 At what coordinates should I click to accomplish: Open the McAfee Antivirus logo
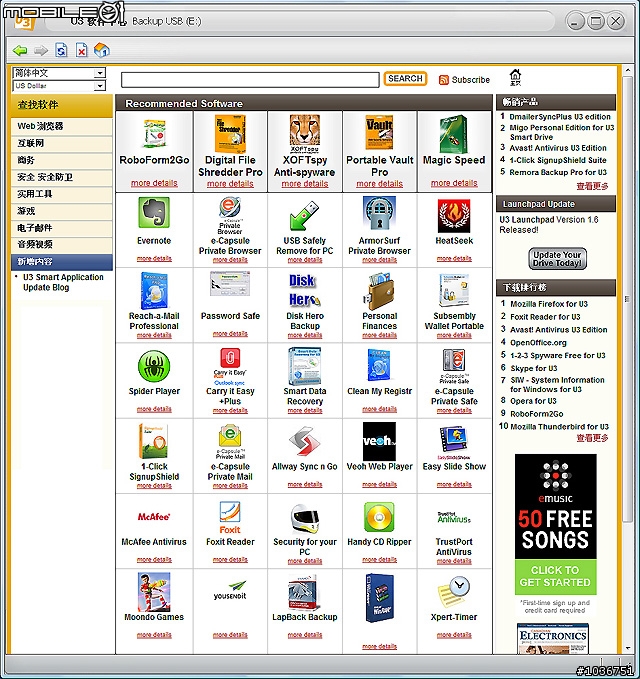(x=154, y=517)
